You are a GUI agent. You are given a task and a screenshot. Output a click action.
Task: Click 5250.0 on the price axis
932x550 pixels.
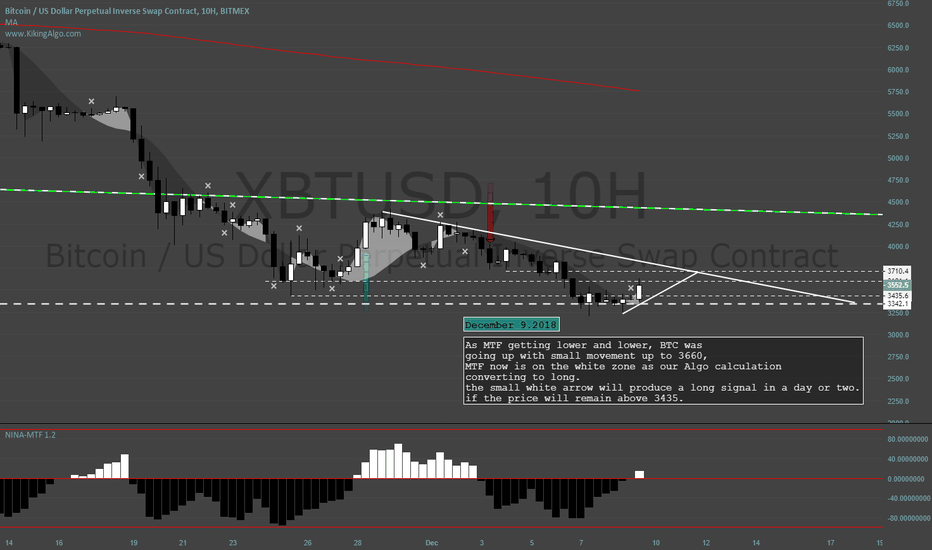pyautogui.click(x=898, y=136)
